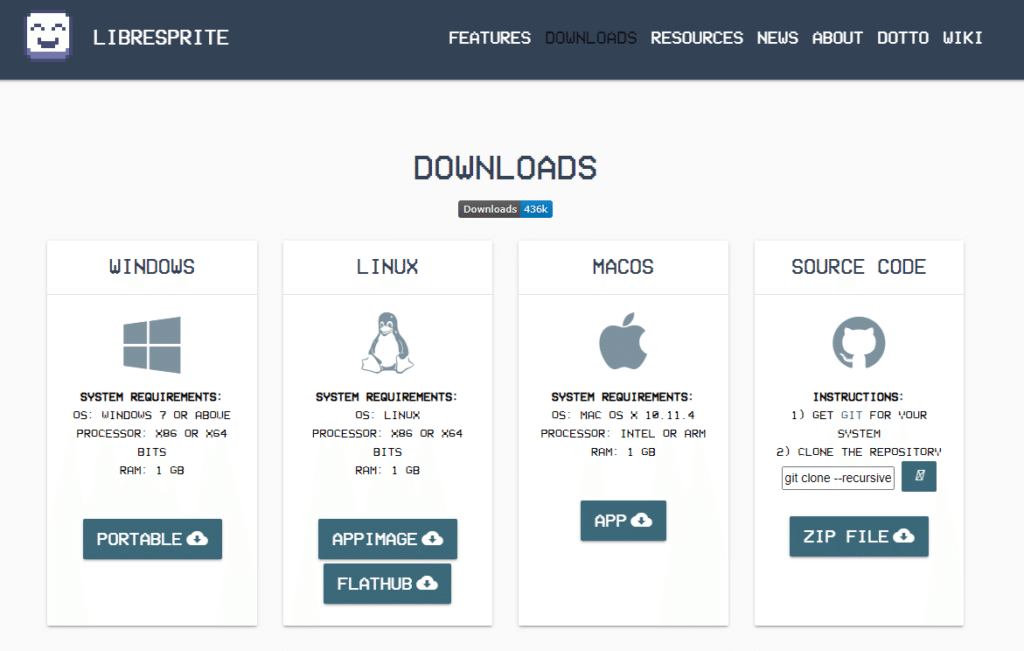Click the git clone --recursive text field

click(x=838, y=478)
